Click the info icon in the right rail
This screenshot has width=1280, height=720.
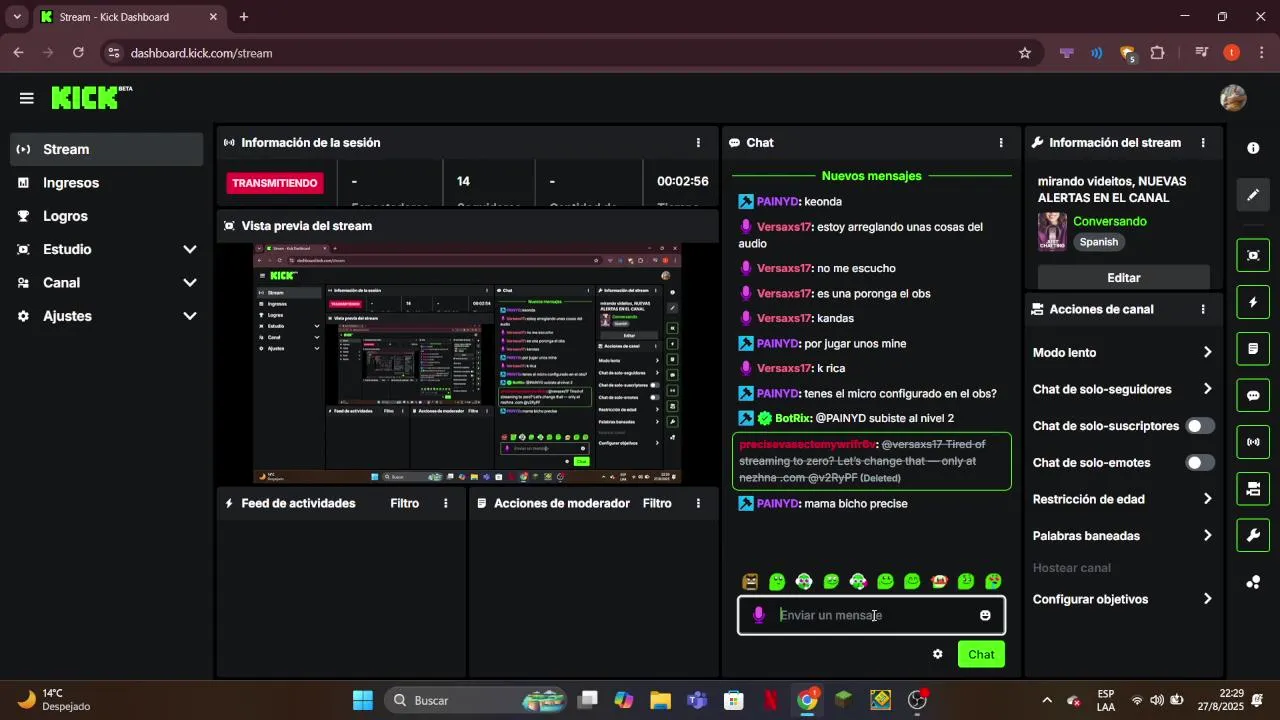pos(1253,148)
